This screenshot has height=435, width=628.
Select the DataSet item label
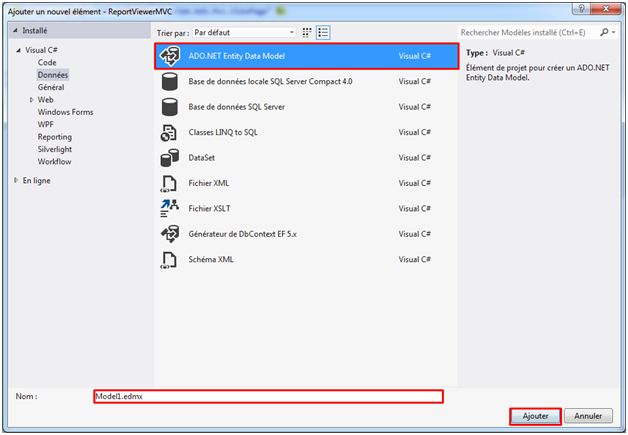pyautogui.click(x=201, y=158)
